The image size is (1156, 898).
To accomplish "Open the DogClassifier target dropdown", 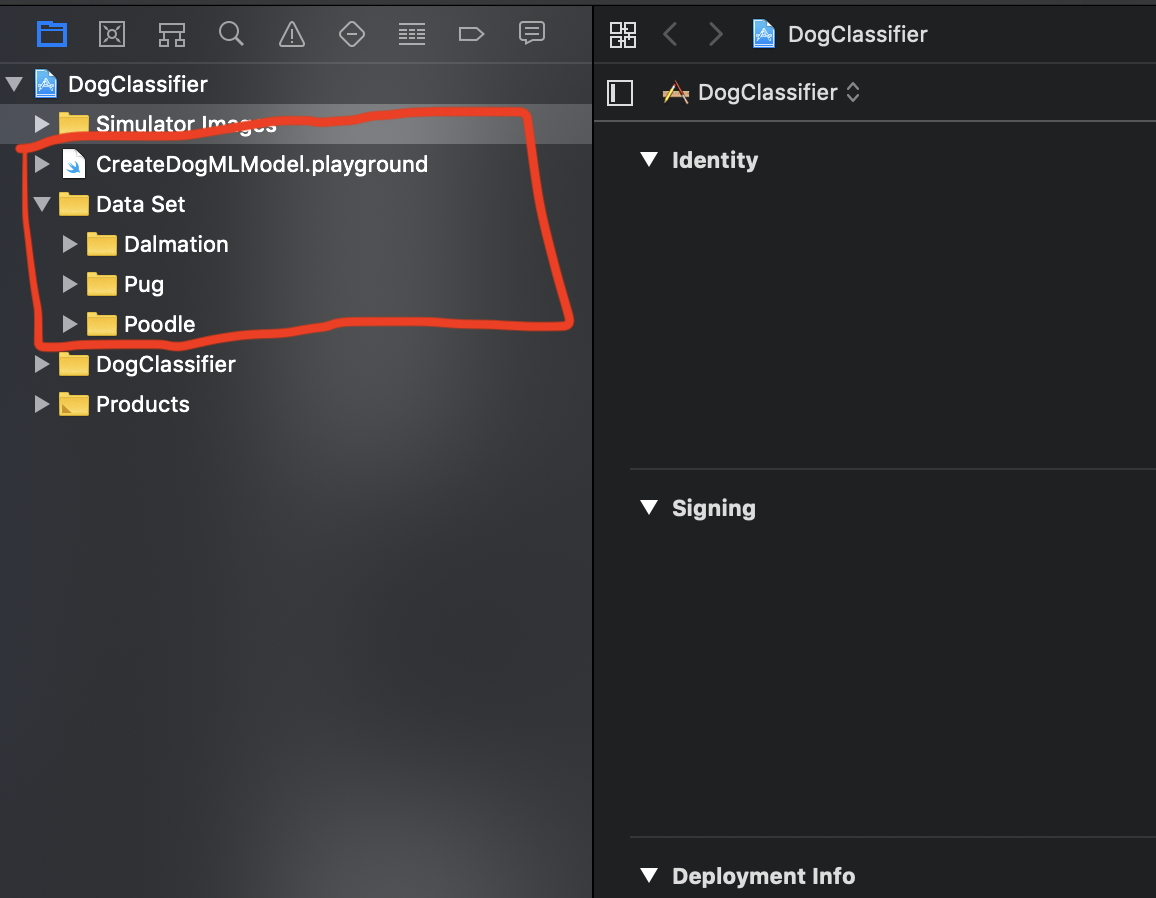I will coord(762,93).
